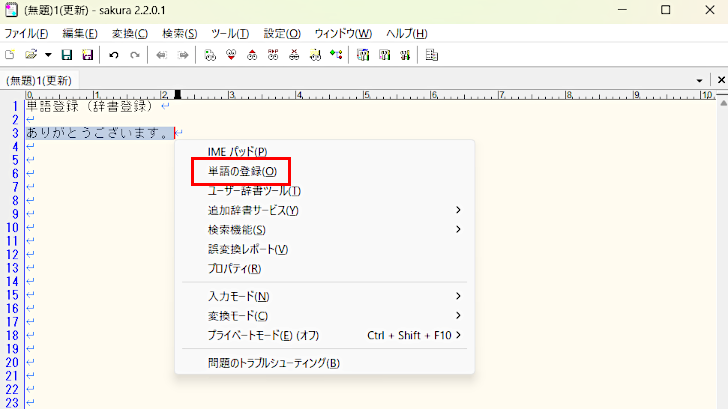This screenshot has height=409, width=728.
Task: Click the rightmost toolbar icon
Action: click(x=432, y=54)
